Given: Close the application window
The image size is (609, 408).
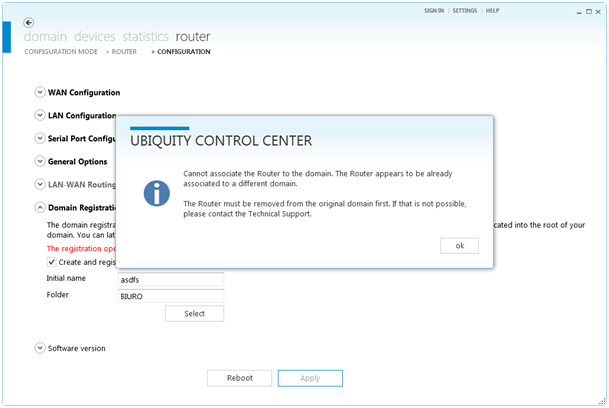Looking at the screenshot, I should [x=598, y=12].
